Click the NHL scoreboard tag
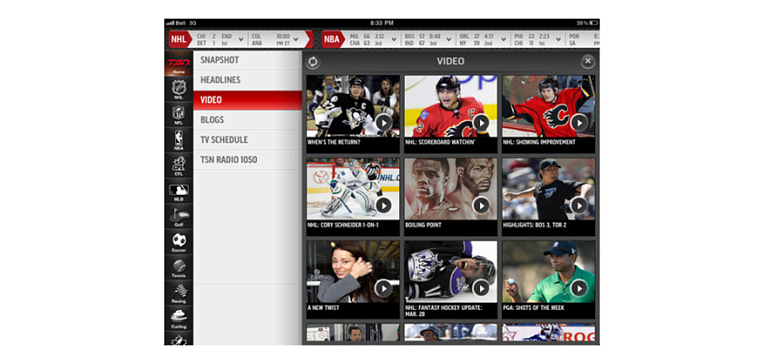Image resolution: width=764 pixels, height=364 pixels. [179, 39]
